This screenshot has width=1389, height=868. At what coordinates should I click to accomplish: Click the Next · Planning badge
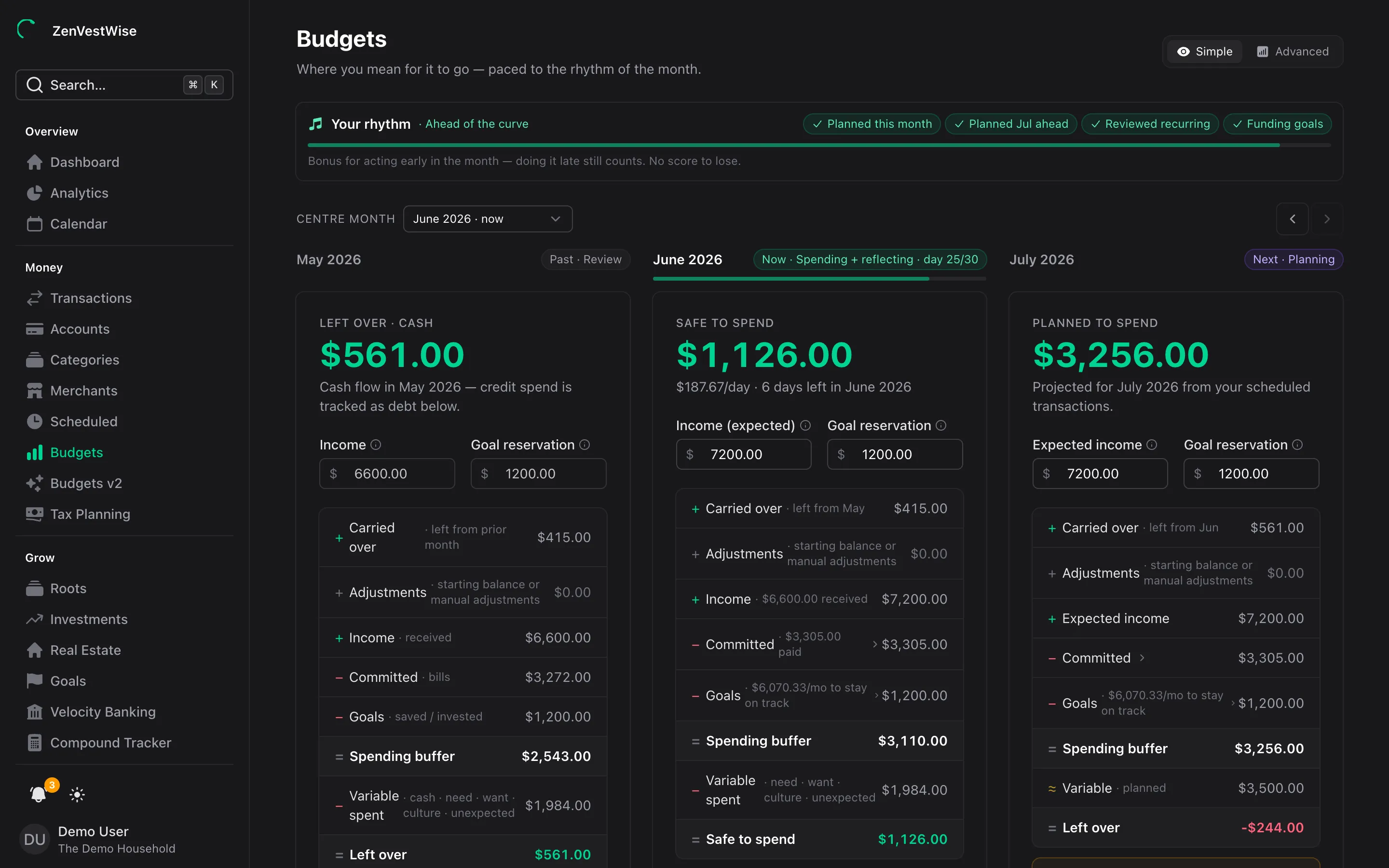(1294, 259)
